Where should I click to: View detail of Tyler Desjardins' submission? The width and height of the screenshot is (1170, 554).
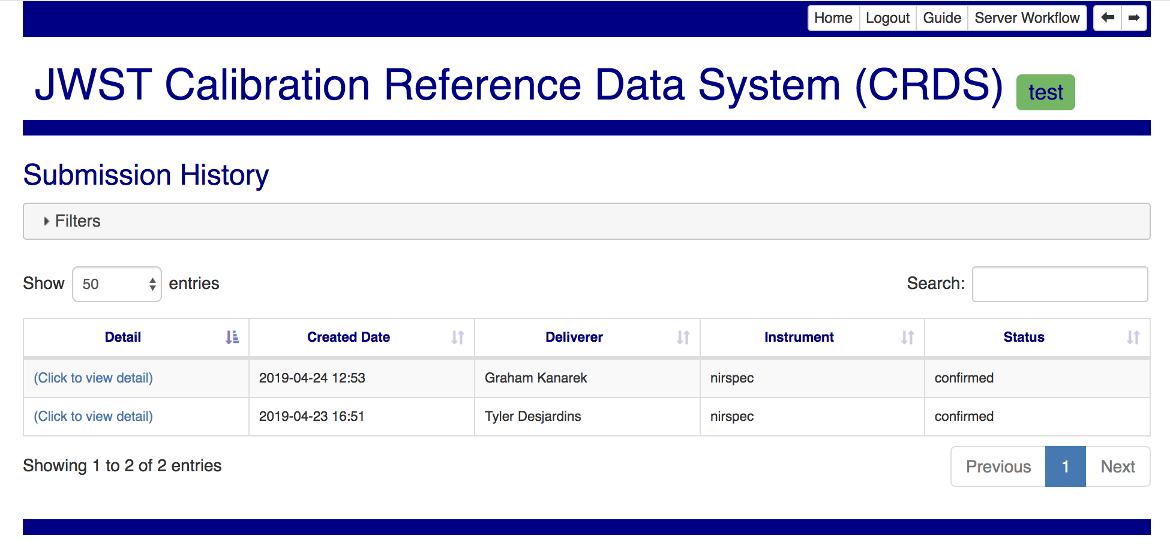click(93, 416)
